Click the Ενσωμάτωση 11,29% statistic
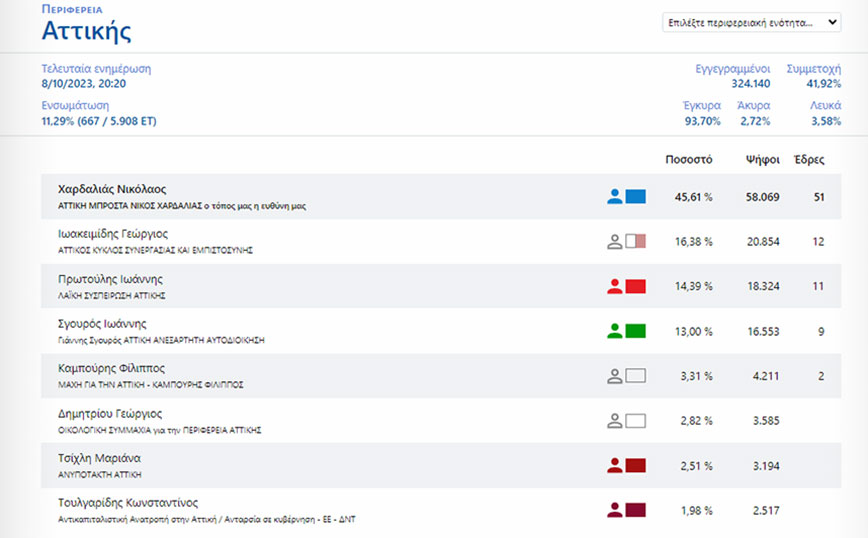 98,121
